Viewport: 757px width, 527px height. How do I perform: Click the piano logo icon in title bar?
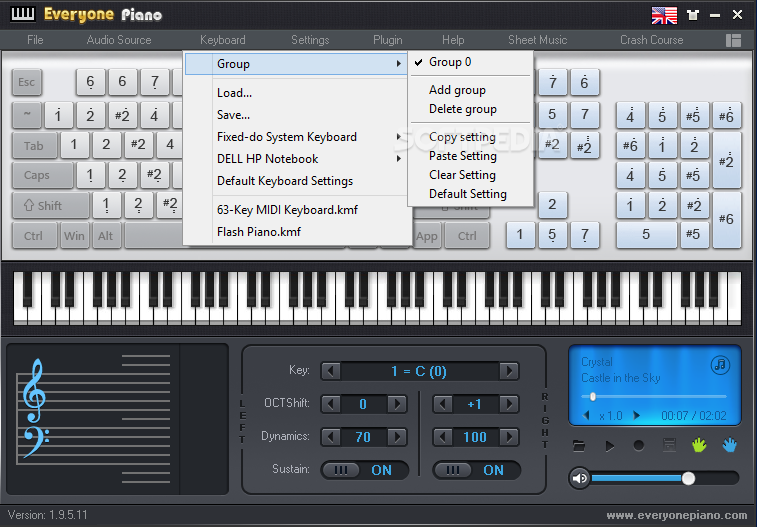tap(23, 14)
